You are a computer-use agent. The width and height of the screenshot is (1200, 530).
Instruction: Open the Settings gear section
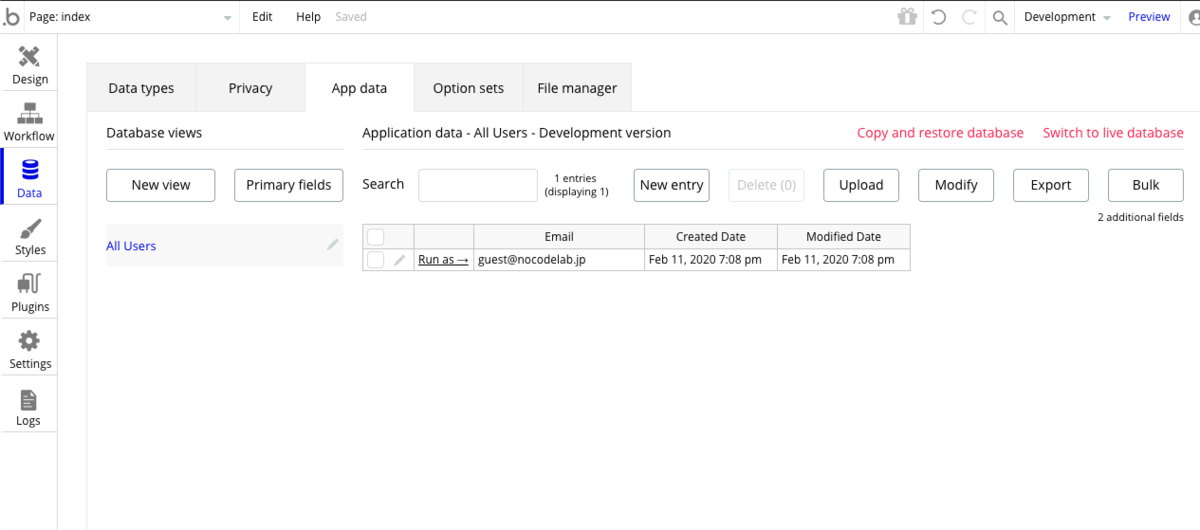29,350
